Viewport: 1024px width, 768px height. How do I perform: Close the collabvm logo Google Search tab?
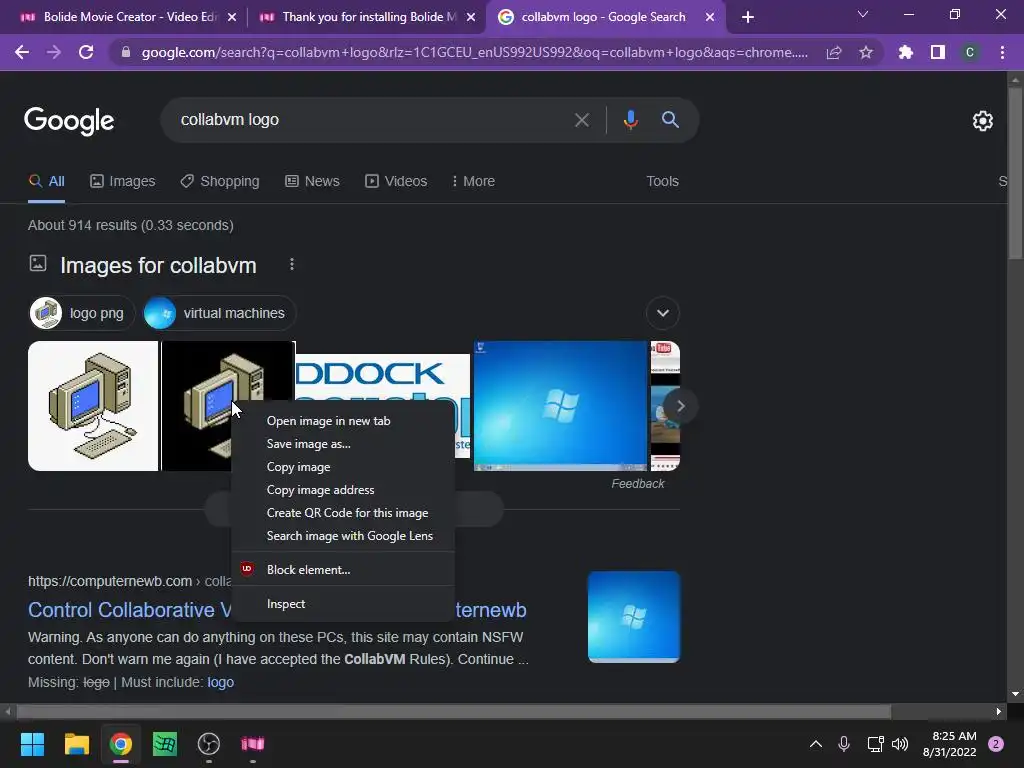[710, 17]
